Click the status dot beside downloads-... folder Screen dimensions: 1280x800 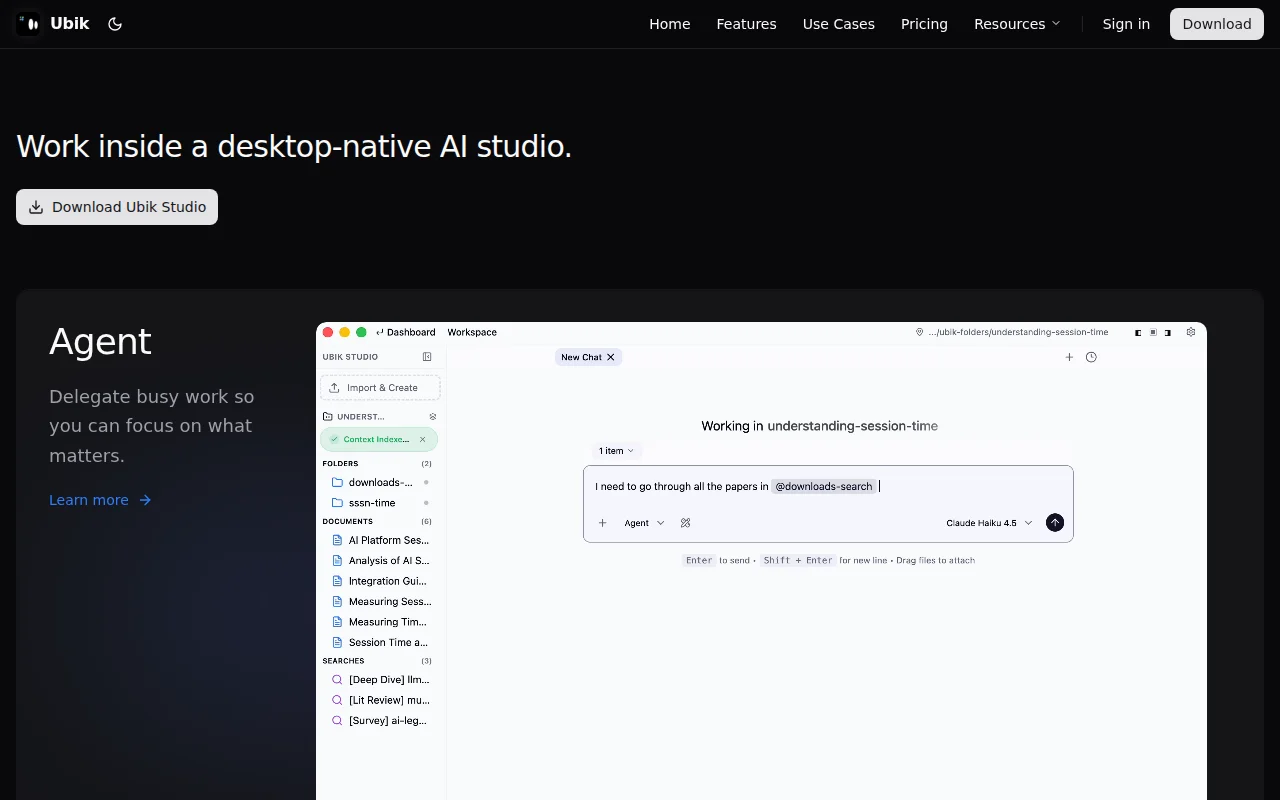pyautogui.click(x=426, y=482)
